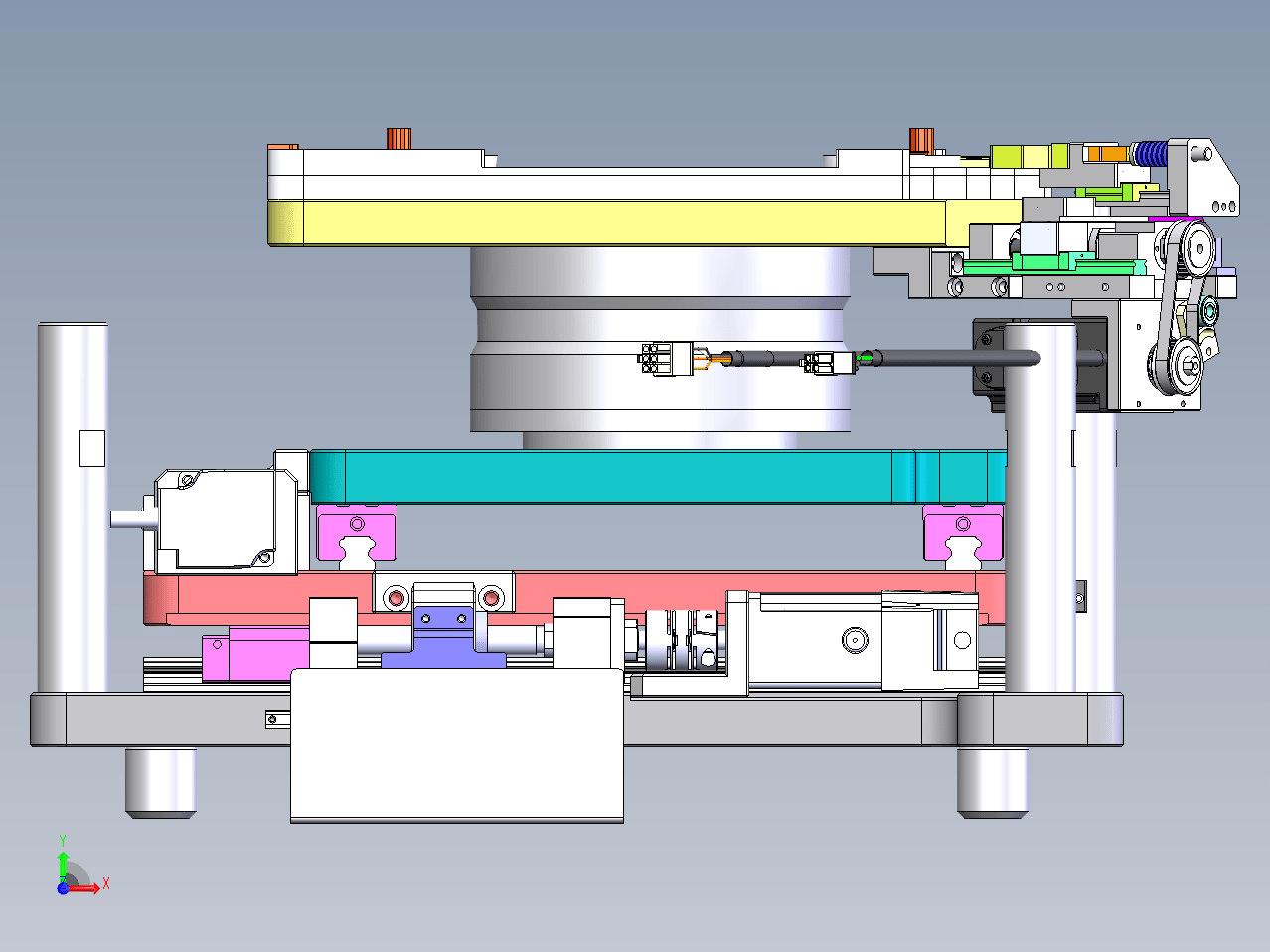Select the white cable connector plug on the table
This screenshot has width=1270, height=952.
pos(665,358)
